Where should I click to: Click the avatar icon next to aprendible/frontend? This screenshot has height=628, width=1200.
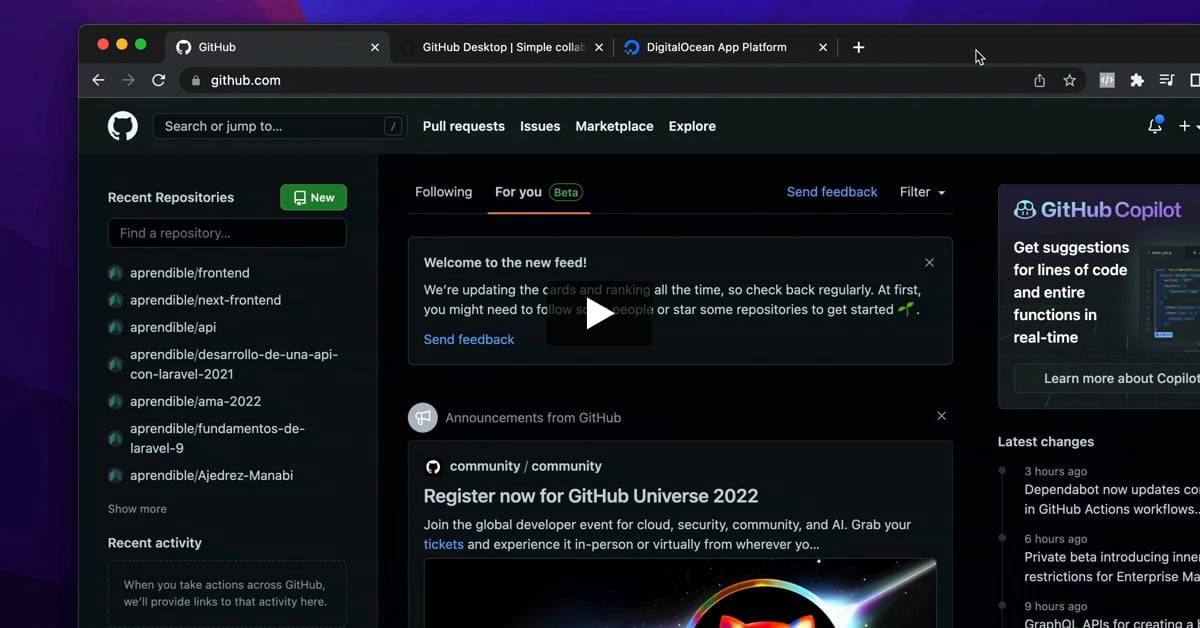click(x=115, y=273)
